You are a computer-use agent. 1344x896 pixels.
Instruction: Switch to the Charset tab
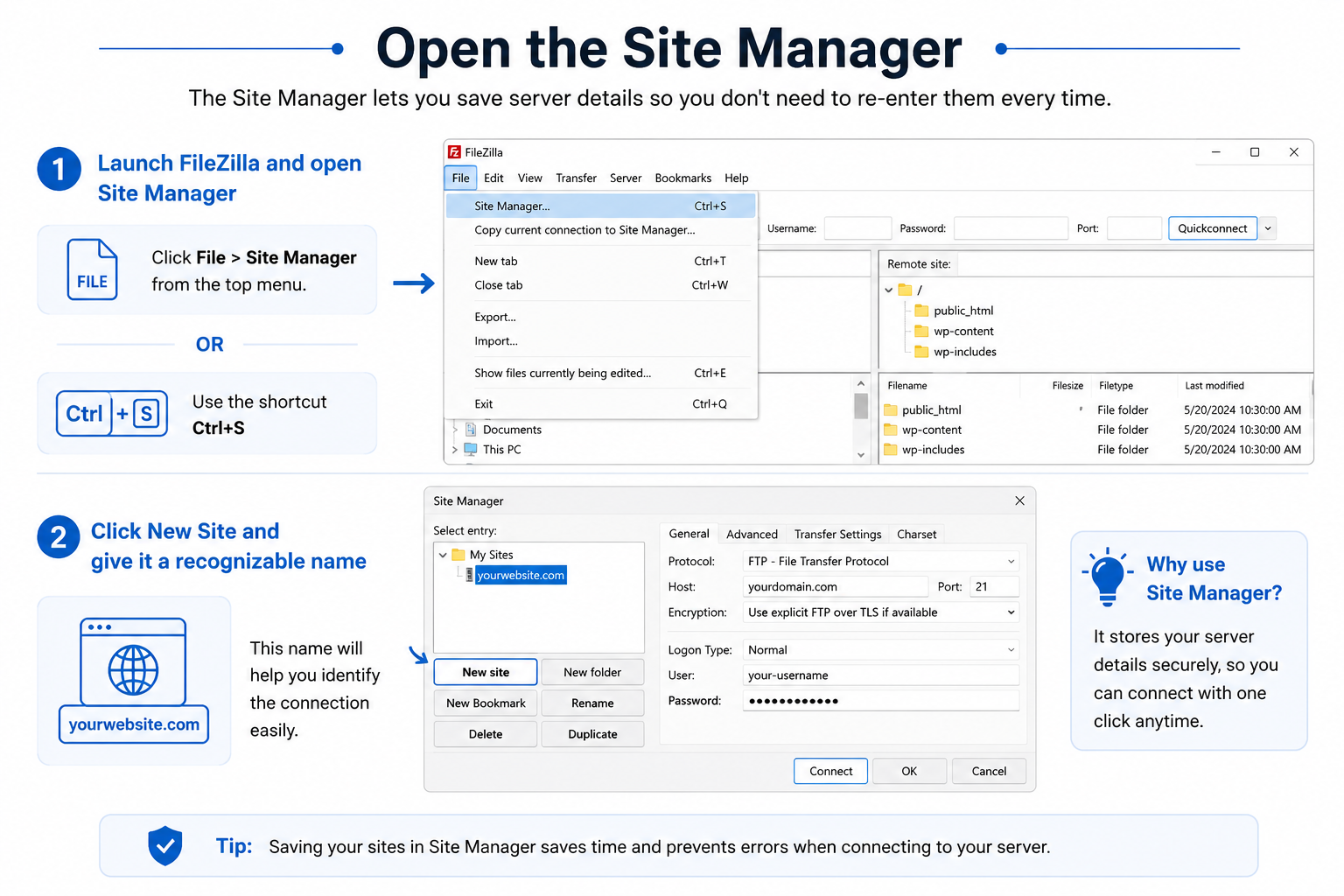(916, 535)
